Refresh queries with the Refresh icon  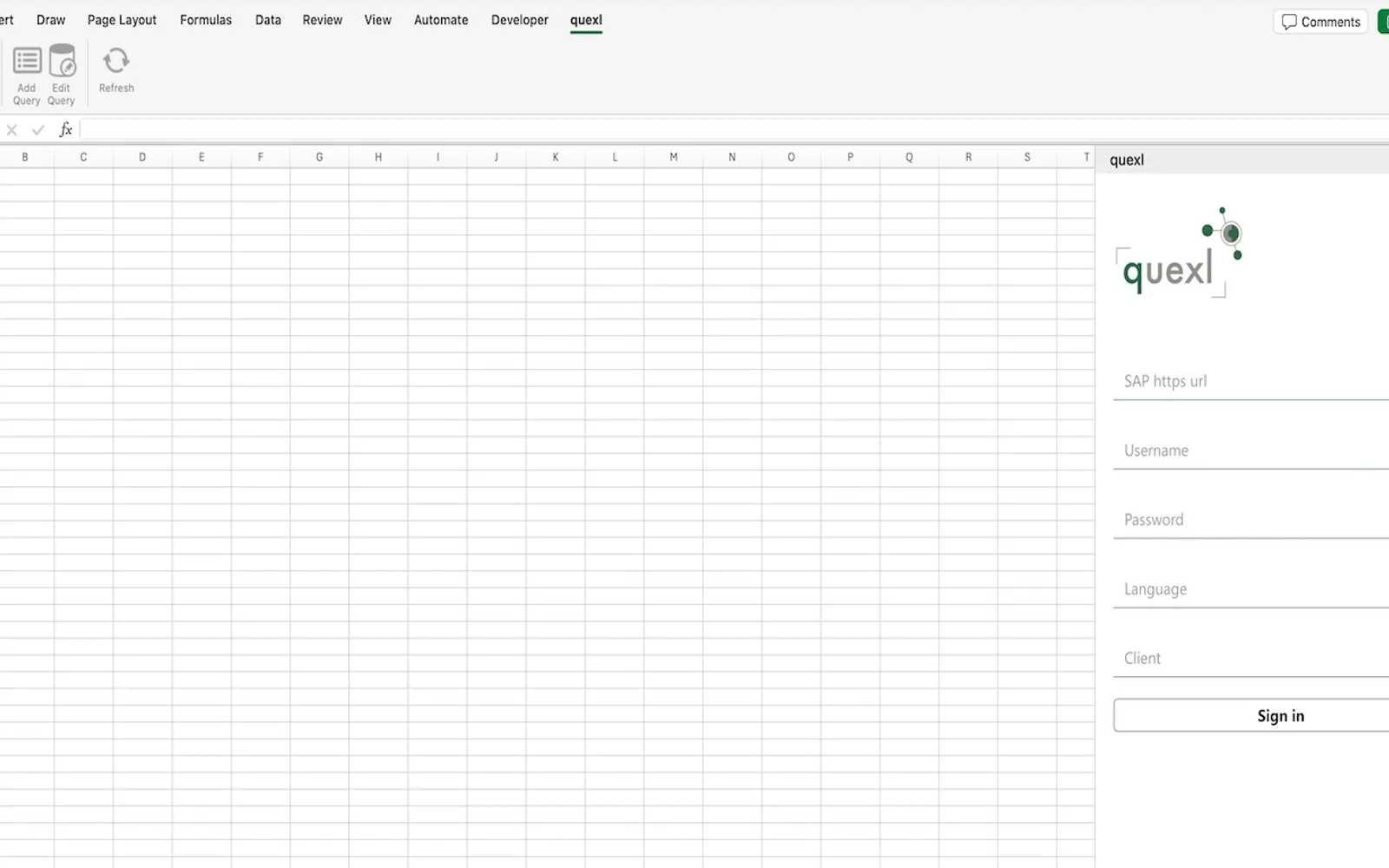[116, 71]
